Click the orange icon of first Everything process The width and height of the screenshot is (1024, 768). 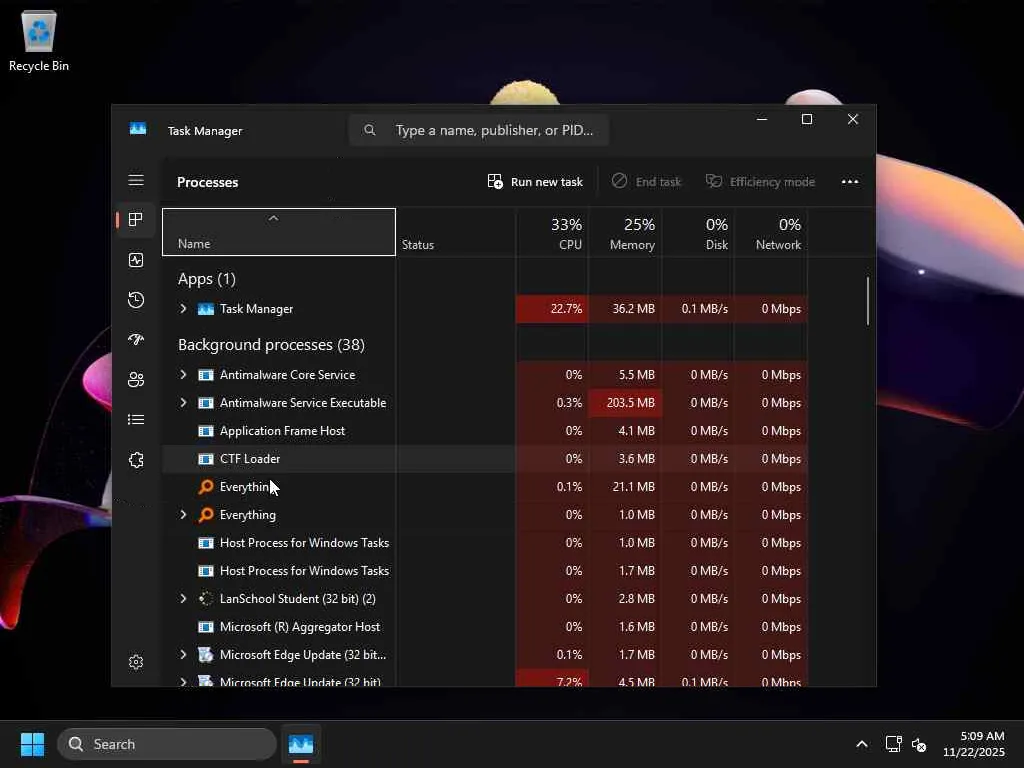pos(206,487)
